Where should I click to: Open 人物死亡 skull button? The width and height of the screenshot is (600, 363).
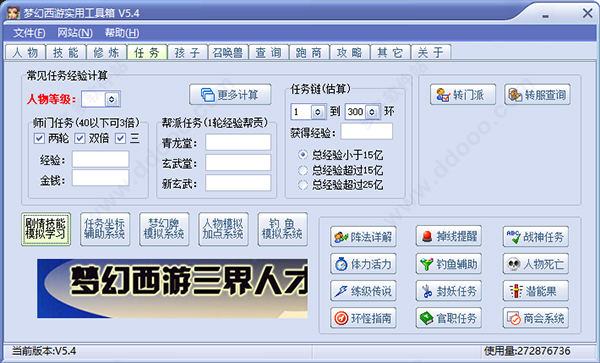[x=535, y=264]
